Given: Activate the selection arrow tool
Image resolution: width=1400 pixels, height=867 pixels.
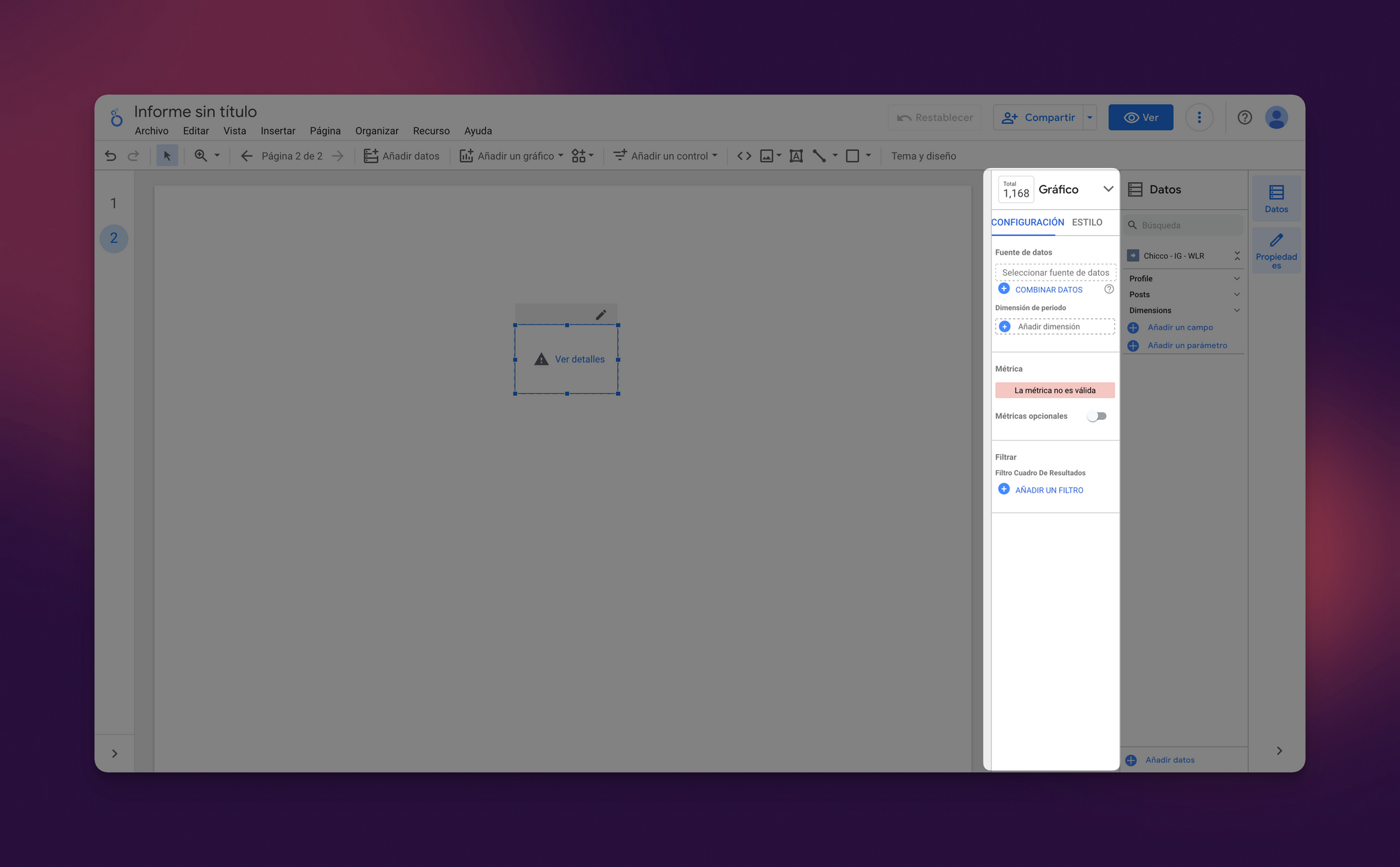Looking at the screenshot, I should click(x=167, y=156).
